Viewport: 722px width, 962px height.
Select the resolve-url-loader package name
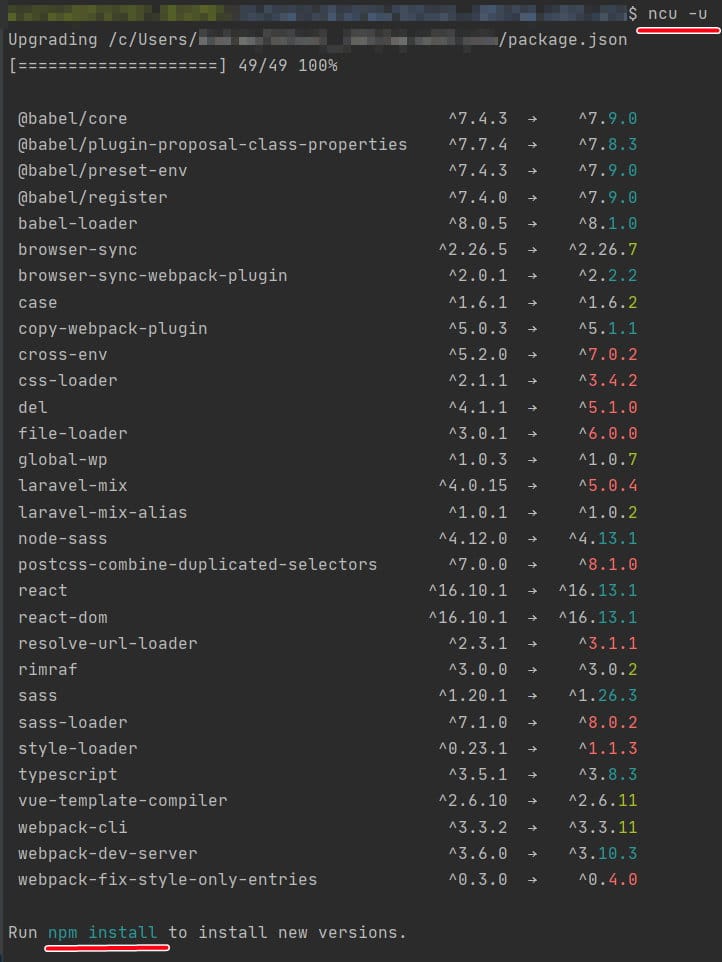coord(107,644)
